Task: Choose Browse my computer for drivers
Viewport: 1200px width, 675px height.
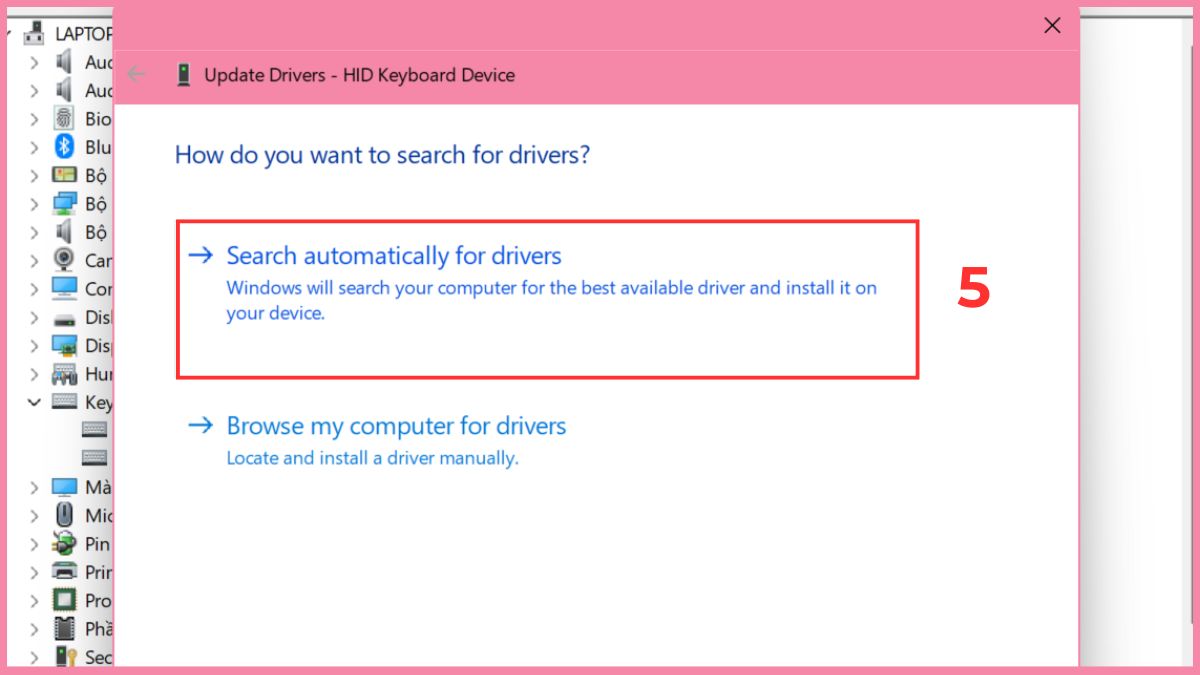Action: pyautogui.click(x=396, y=425)
